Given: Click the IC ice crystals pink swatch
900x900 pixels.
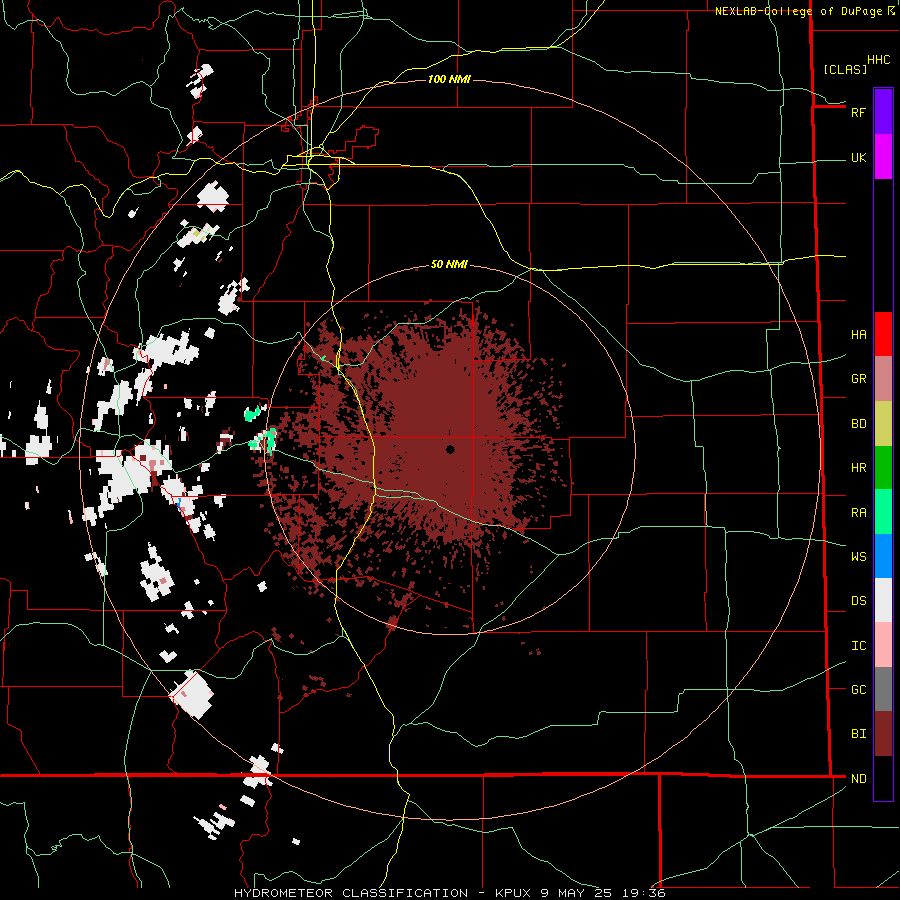Looking at the screenshot, I should click(883, 645).
